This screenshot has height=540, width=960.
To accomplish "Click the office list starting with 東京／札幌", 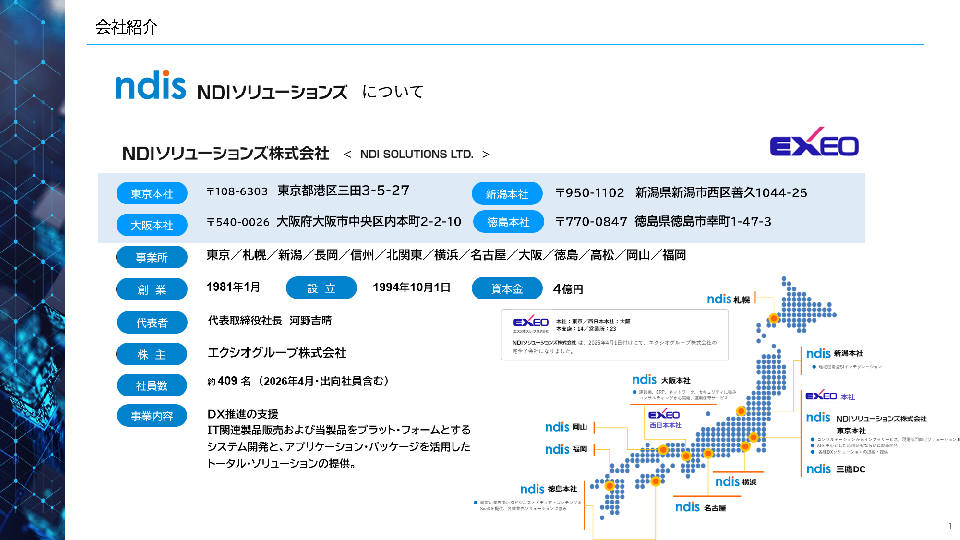I will pyautogui.click(x=446, y=255).
